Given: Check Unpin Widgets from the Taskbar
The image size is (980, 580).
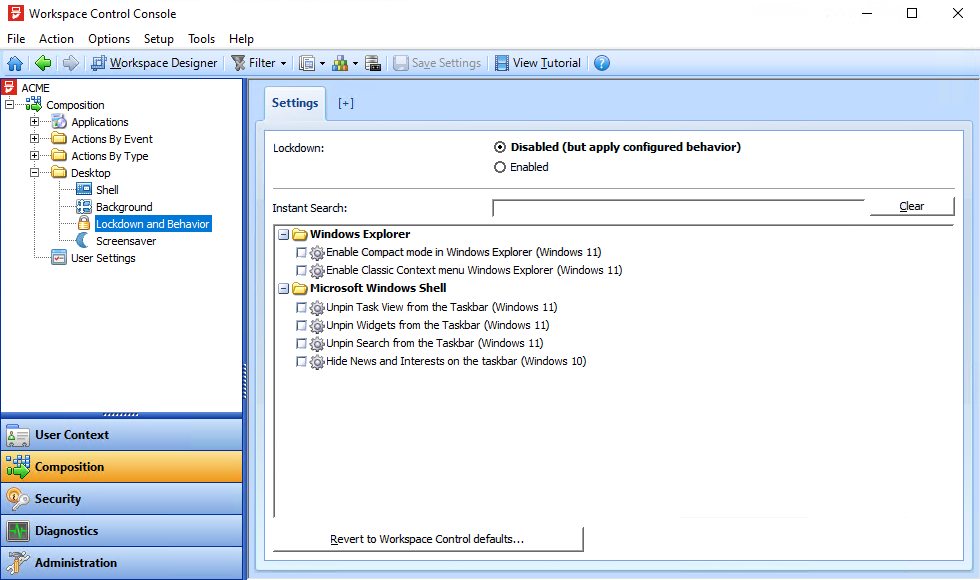Looking at the screenshot, I should [301, 326].
